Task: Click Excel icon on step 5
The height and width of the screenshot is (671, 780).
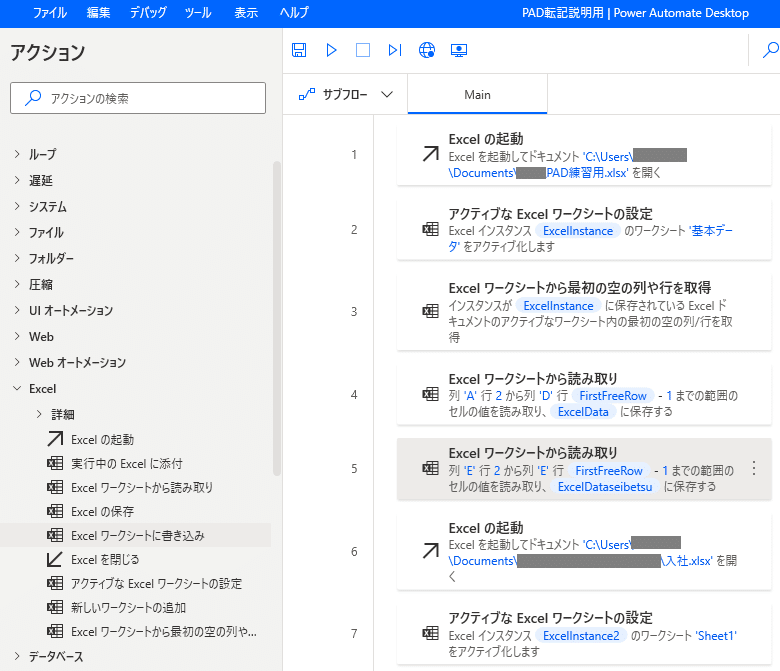Action: pos(430,469)
